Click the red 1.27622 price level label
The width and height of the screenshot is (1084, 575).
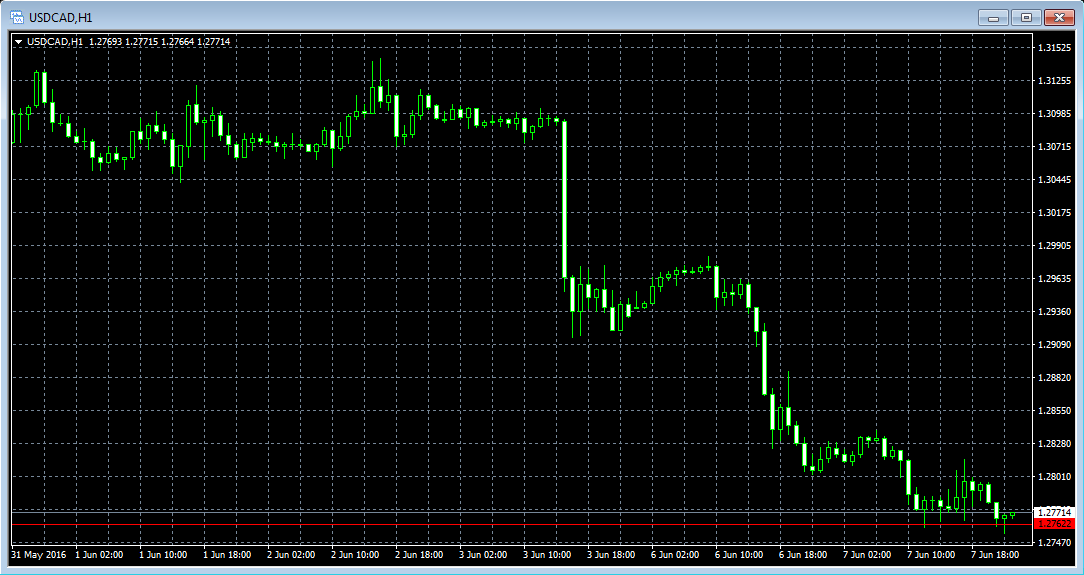[x=1054, y=524]
